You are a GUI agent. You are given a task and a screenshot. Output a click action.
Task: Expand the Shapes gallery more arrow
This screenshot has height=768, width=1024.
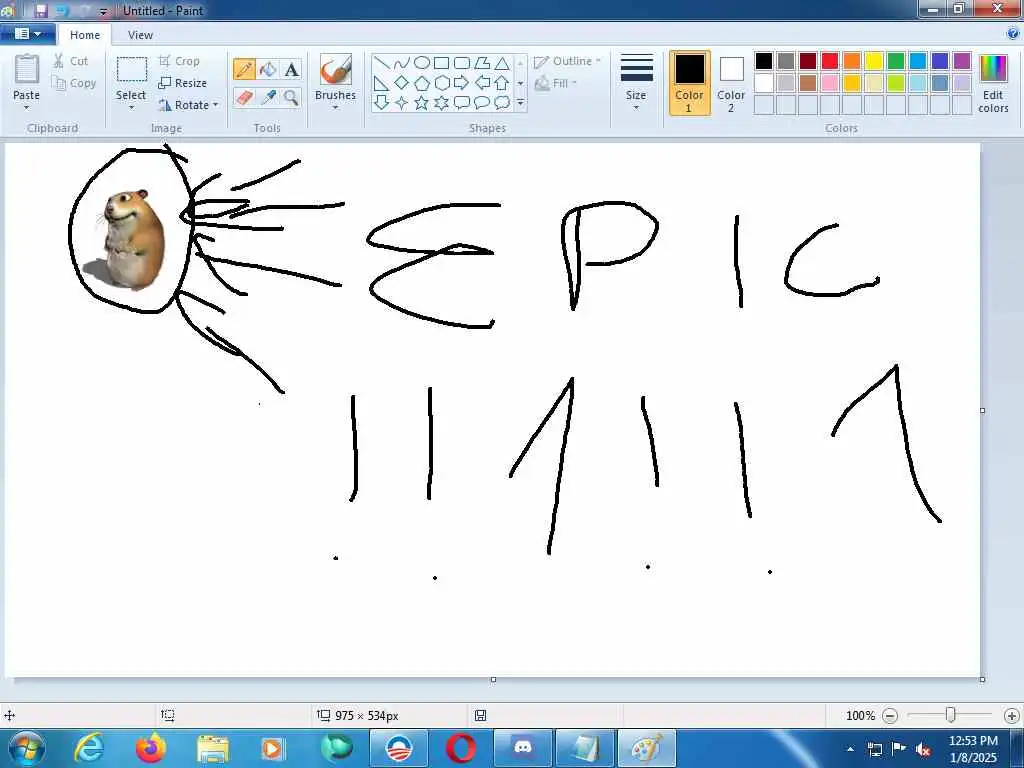[x=520, y=103]
